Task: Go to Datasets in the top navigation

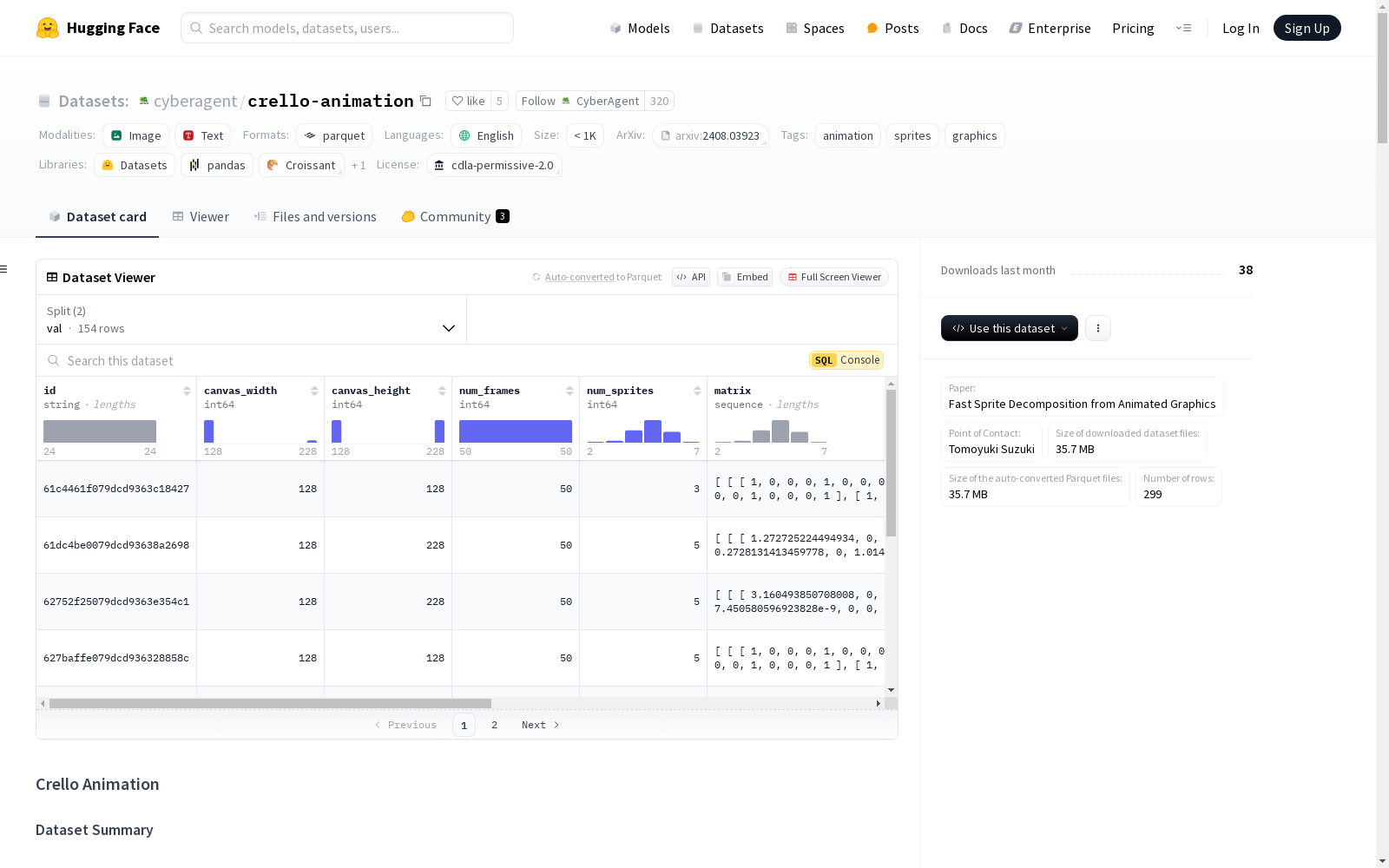Action: (x=727, y=28)
